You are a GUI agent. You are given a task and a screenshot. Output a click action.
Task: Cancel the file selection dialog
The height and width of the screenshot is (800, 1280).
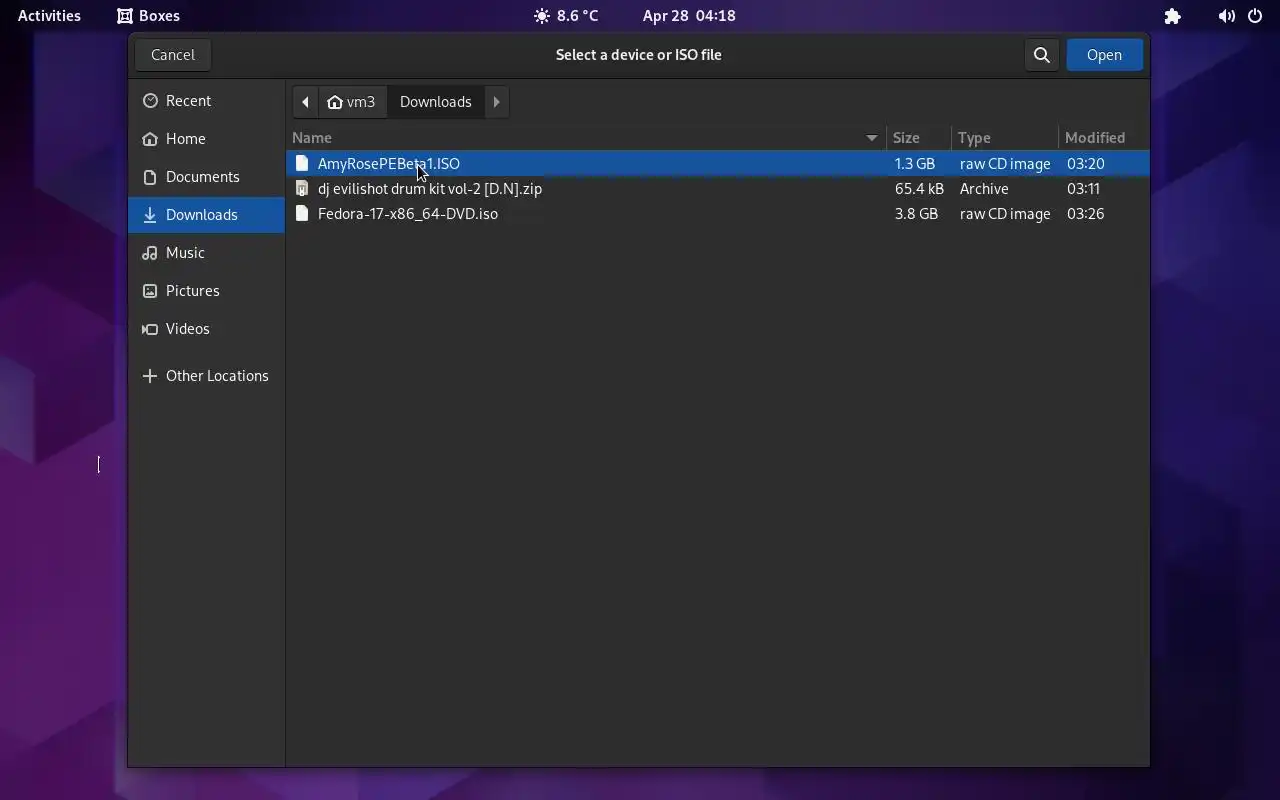click(x=173, y=55)
